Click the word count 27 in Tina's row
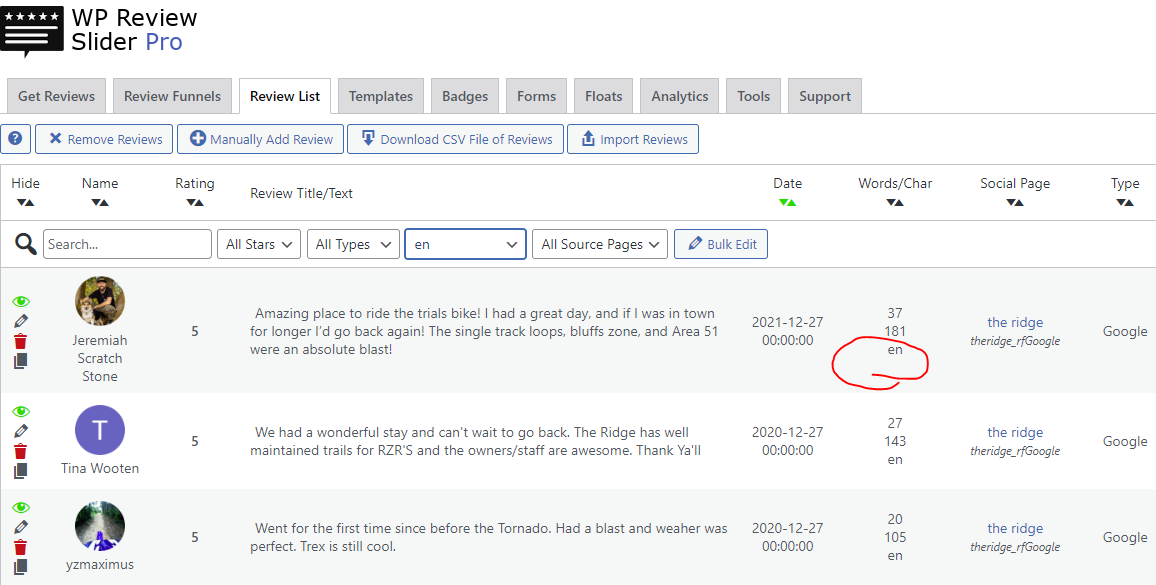Screen dimensions: 1156x585 click(x=895, y=423)
